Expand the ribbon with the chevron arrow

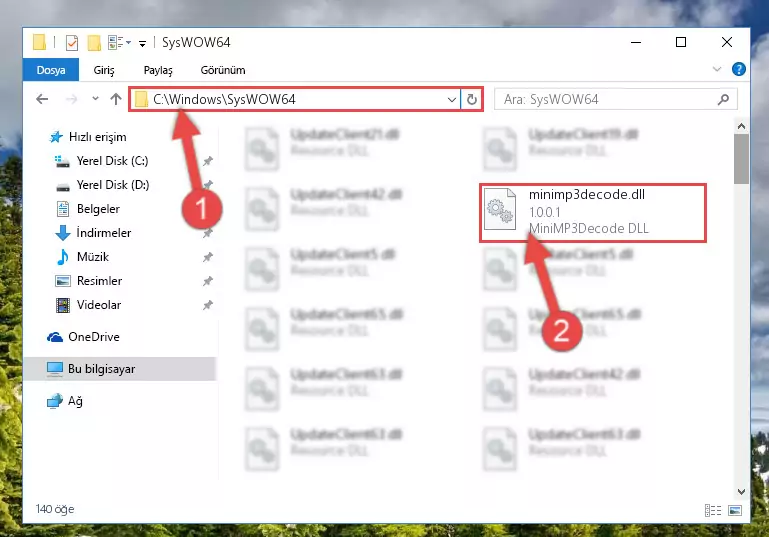[717, 69]
